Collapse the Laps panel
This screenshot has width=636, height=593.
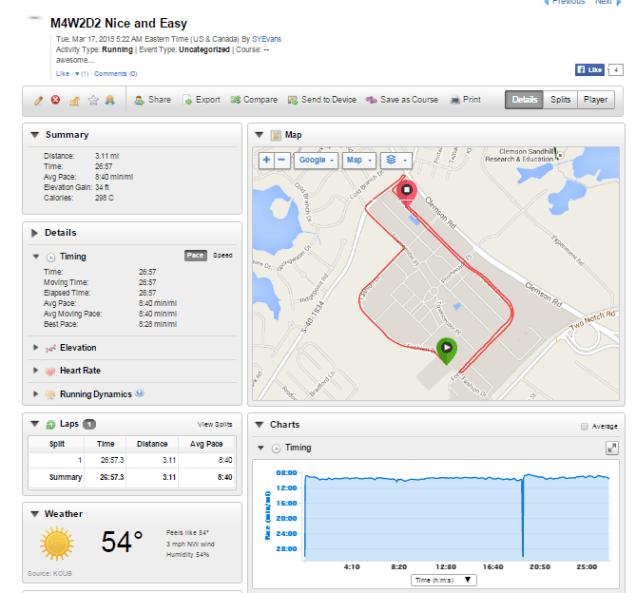(x=35, y=424)
